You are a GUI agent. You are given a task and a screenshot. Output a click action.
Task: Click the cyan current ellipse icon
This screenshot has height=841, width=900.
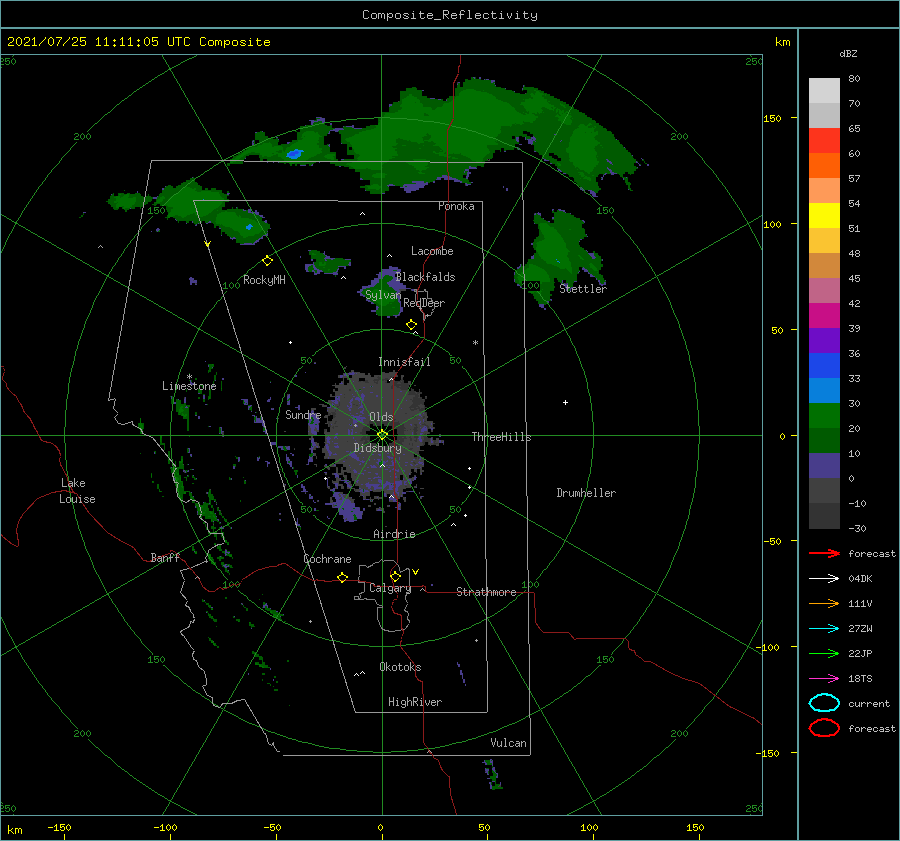(x=824, y=703)
